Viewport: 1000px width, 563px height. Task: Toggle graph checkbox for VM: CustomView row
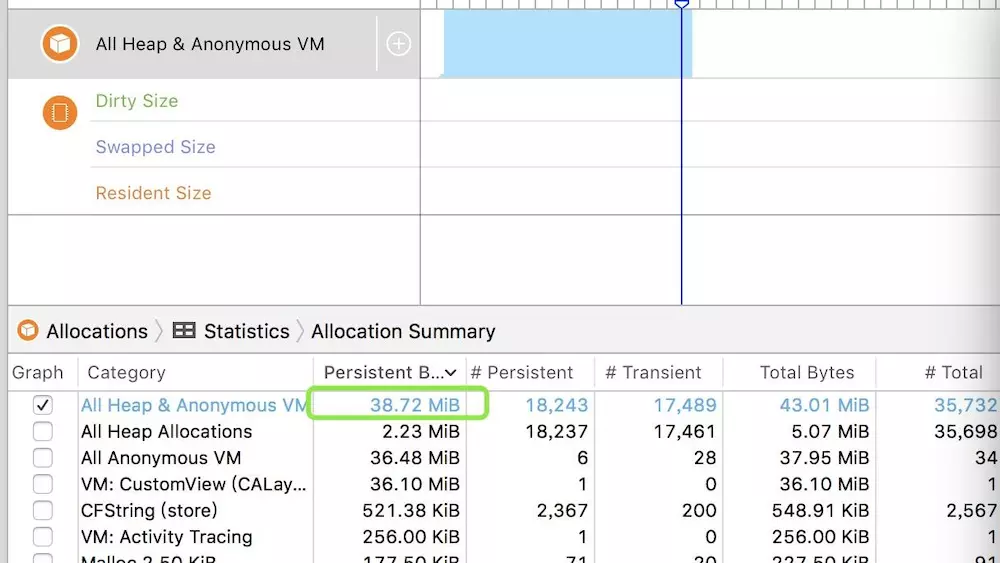pos(43,484)
